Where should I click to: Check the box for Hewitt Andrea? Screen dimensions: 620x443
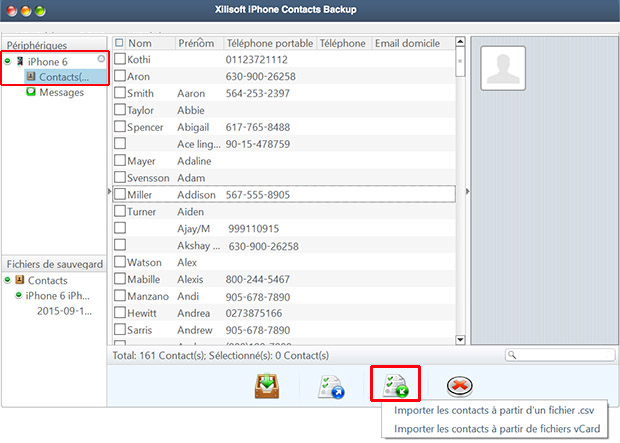click(x=120, y=312)
